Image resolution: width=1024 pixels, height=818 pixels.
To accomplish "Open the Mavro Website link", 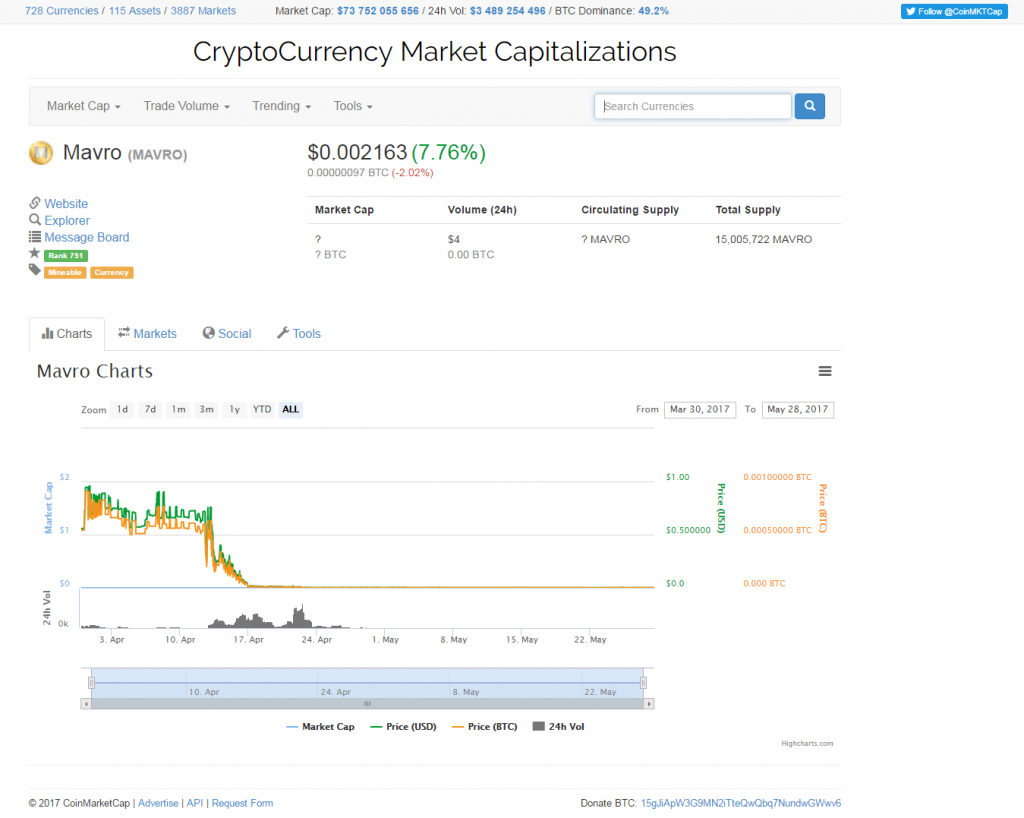I will click(66, 204).
